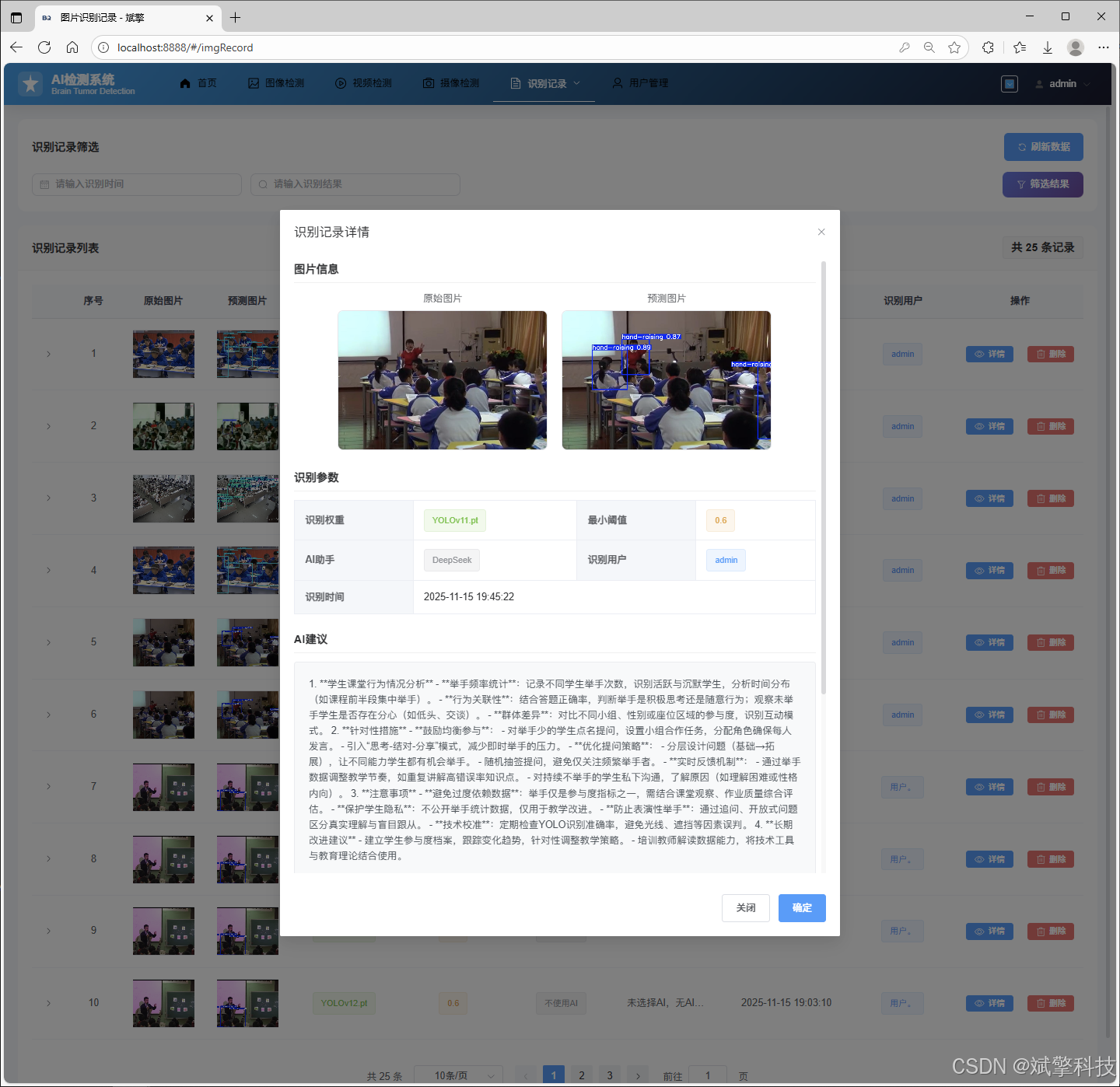
Task: Open the browser profile avatar
Action: (1076, 47)
